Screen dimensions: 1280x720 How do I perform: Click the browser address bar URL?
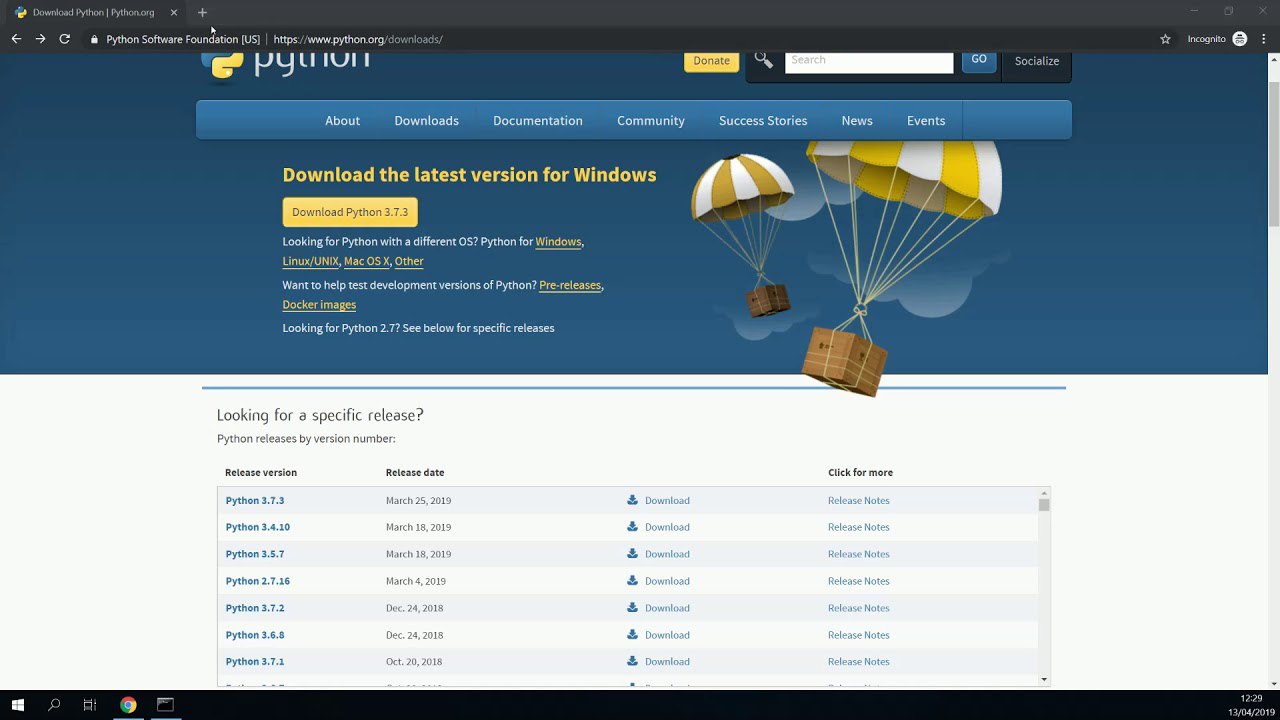[358, 39]
